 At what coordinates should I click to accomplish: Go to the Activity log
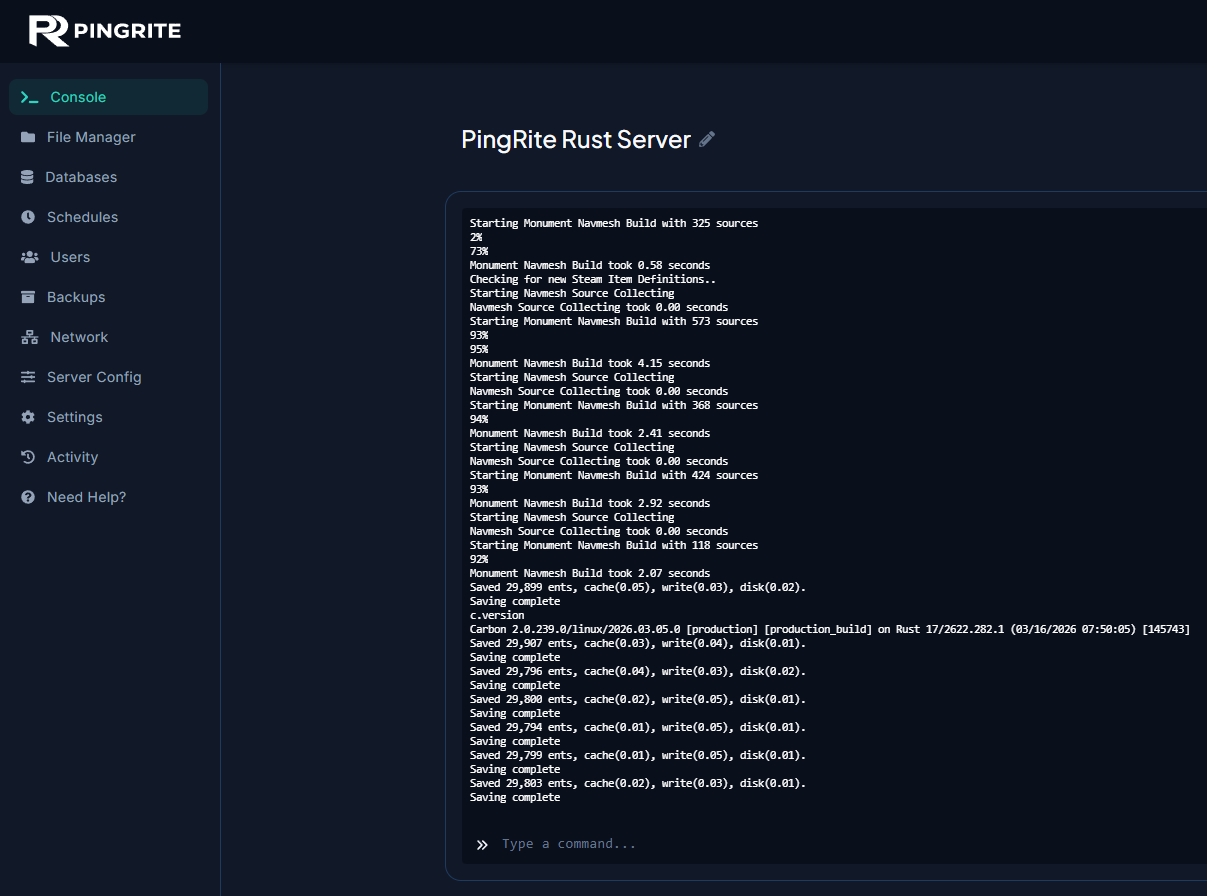(71, 457)
